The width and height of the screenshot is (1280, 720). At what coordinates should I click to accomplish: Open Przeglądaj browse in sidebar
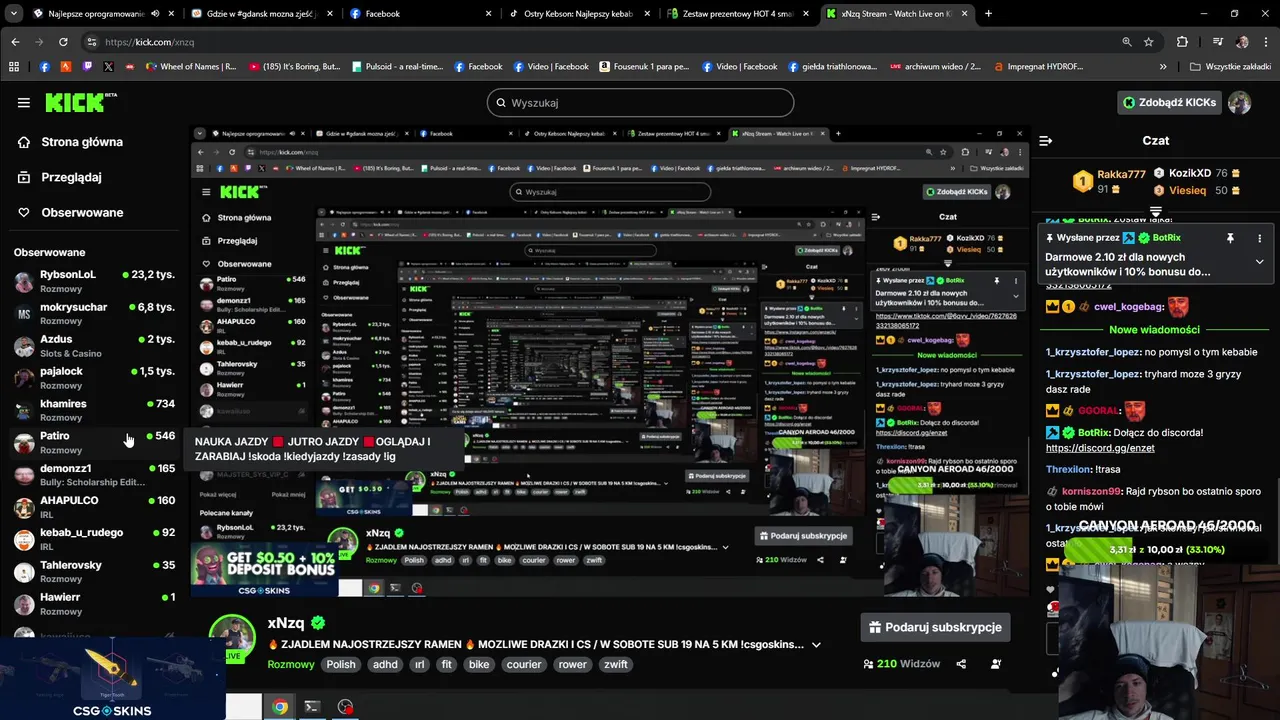click(x=60, y=177)
